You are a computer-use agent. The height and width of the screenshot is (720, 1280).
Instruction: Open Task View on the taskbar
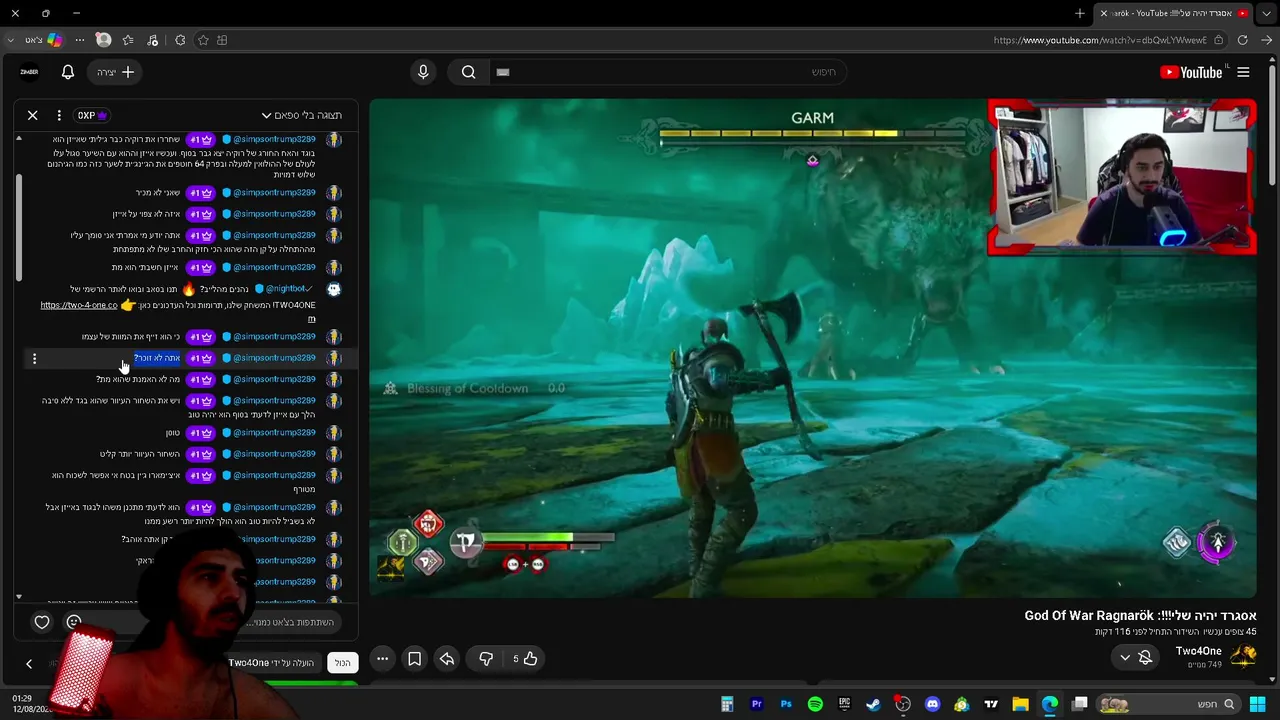(x=1079, y=704)
